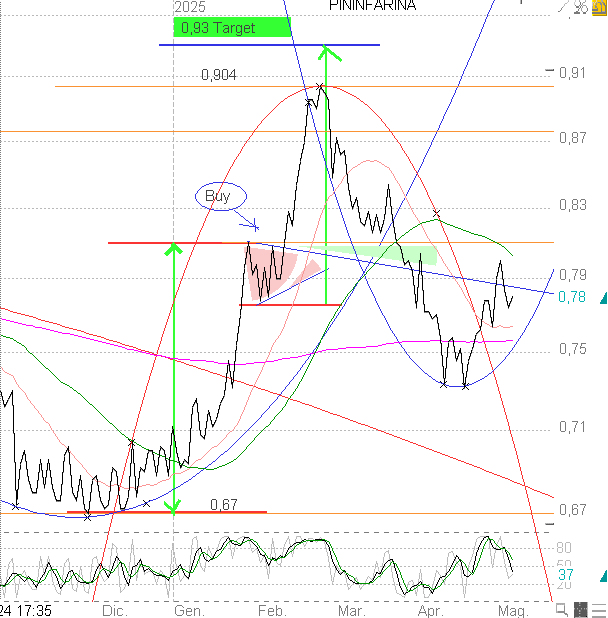Screen dimensions: 608x618
Task: Click the 0,75 price axis label
Action: click(x=572, y=349)
